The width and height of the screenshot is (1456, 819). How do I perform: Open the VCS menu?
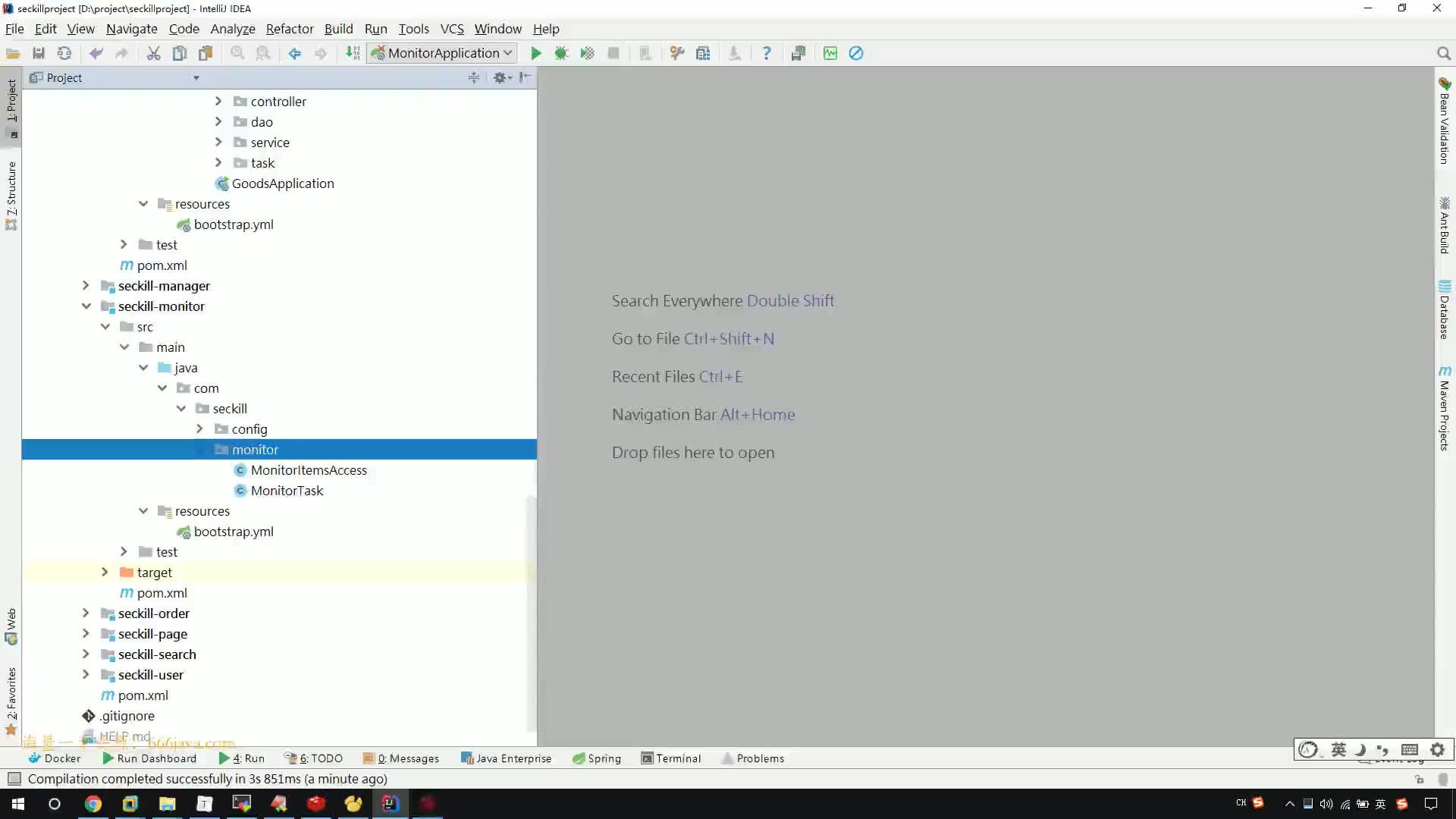click(452, 29)
